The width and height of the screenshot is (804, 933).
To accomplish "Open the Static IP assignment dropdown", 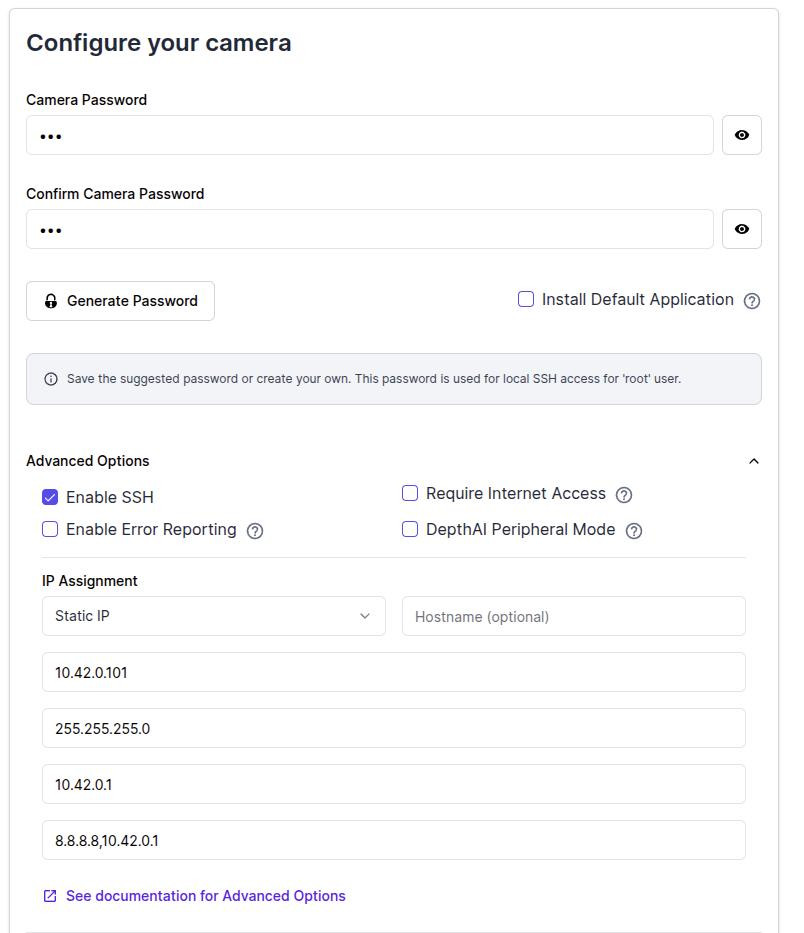I will pos(213,616).
